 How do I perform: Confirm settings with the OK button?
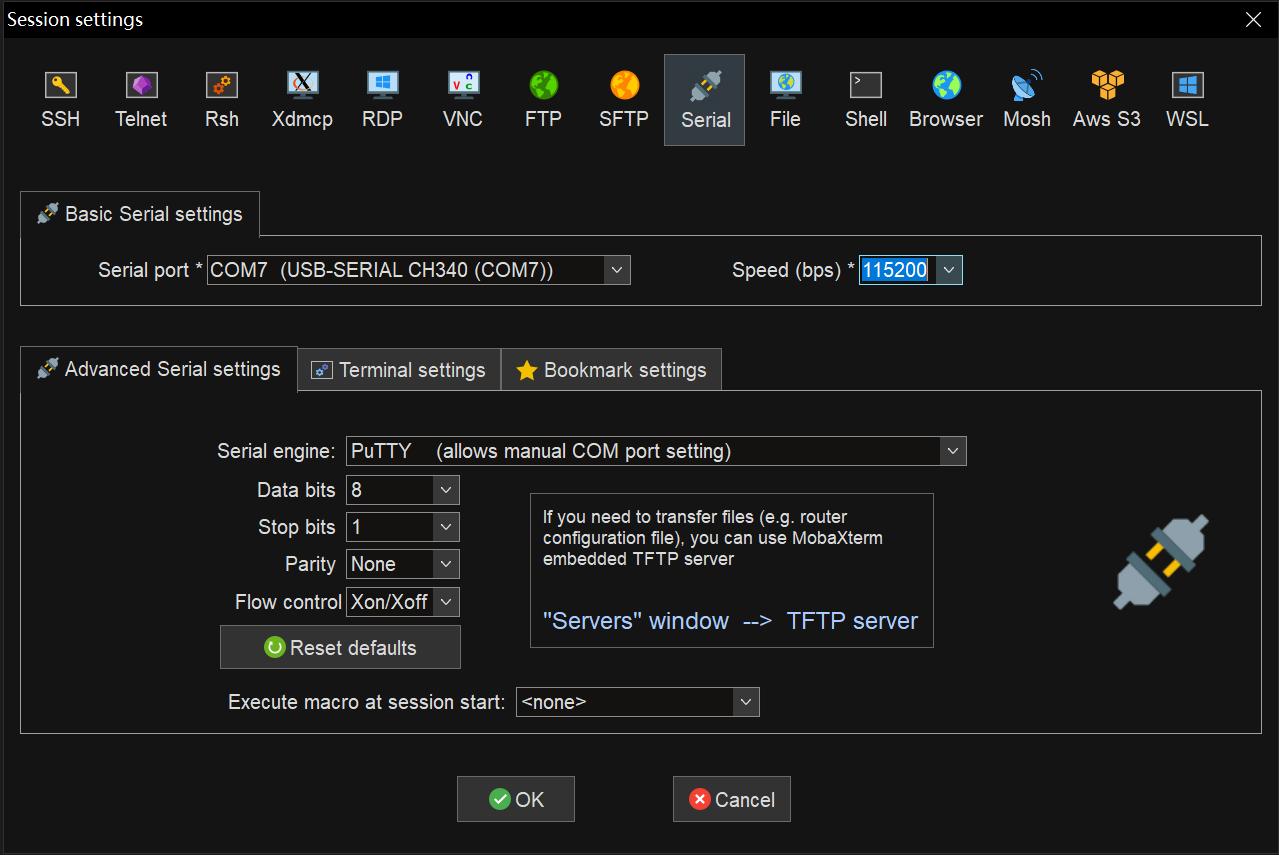point(516,799)
